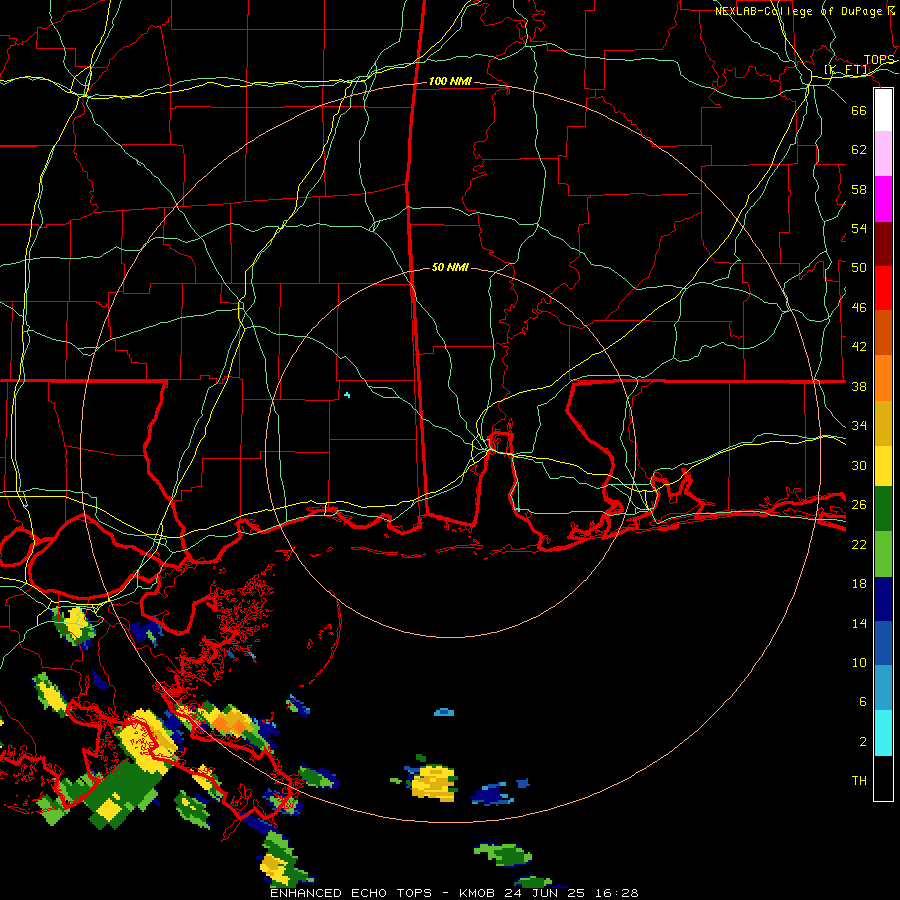Click the dark red (maroon) legend swatch
This screenshot has height=900, width=900.
pos(883,244)
